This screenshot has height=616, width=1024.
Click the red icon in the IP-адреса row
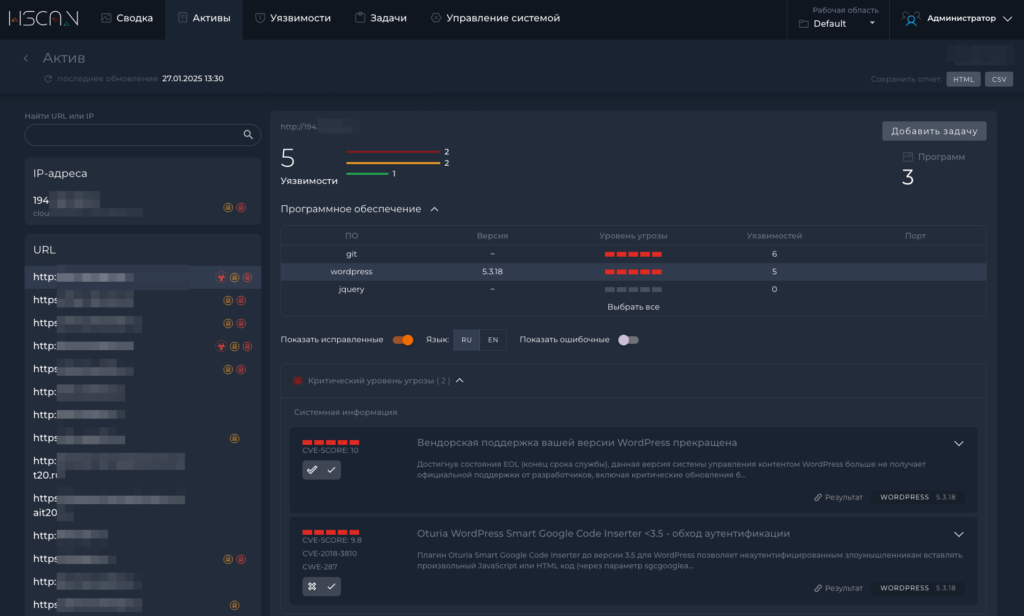pyautogui.click(x=241, y=207)
